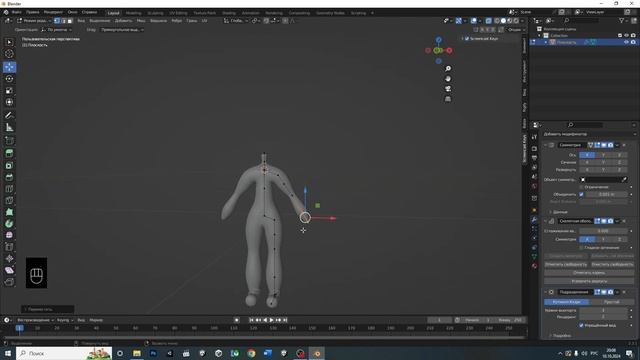The width and height of the screenshot is (640, 360).
Task: Activate the Move tool
Action: [x=9, y=67]
